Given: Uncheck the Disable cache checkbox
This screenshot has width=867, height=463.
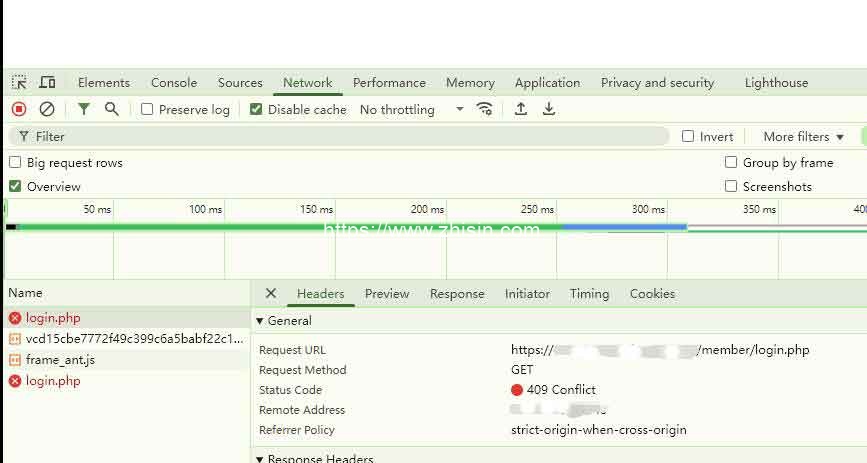Looking at the screenshot, I should [256, 110].
